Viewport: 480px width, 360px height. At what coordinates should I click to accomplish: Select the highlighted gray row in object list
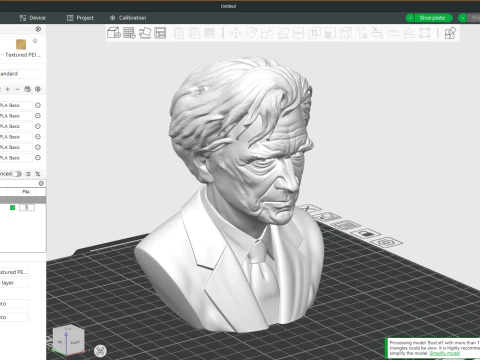pyautogui.click(x=23, y=200)
